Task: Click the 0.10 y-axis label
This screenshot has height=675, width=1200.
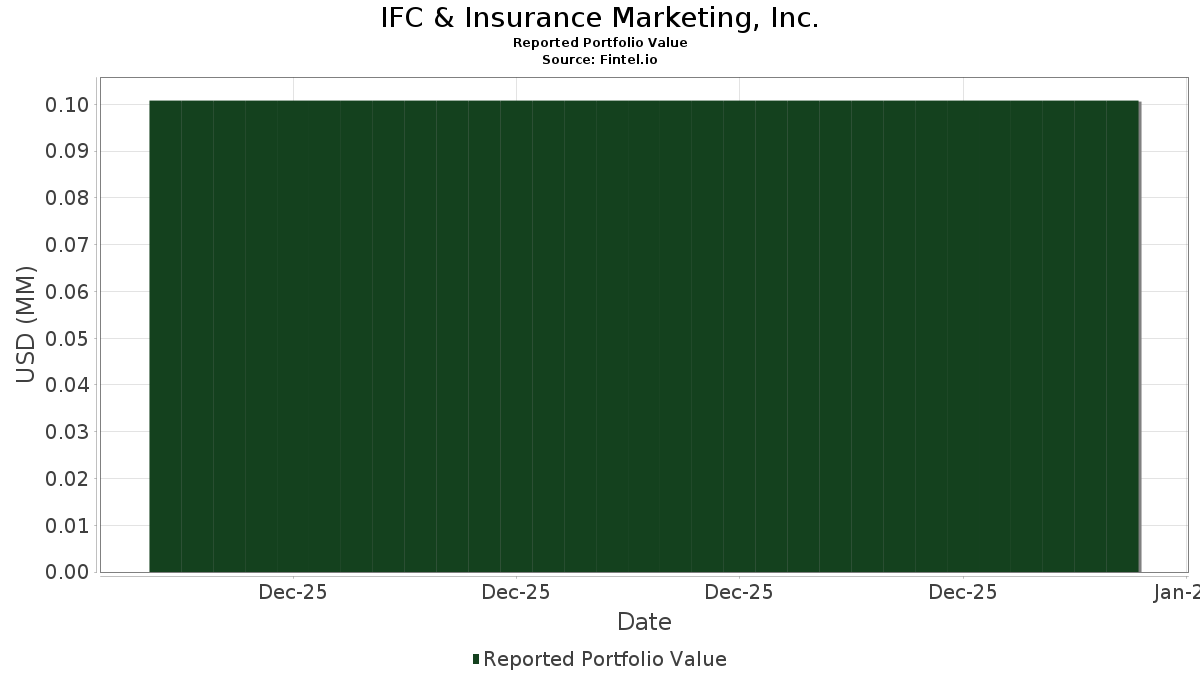Action: click(67, 105)
